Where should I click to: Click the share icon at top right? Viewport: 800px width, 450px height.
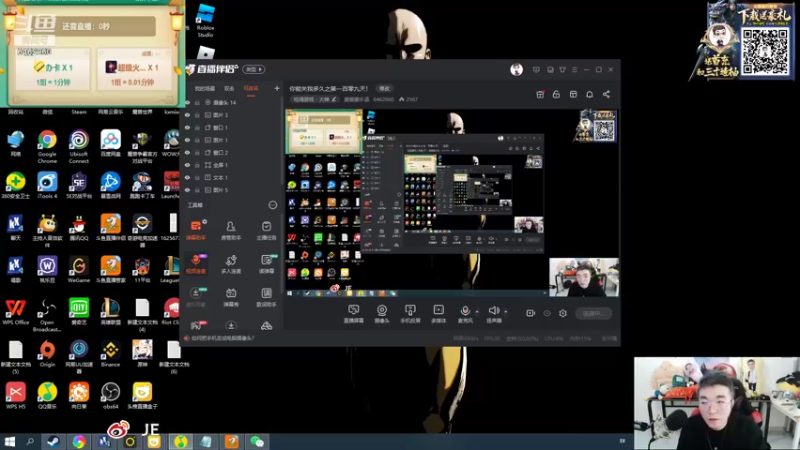tap(606, 94)
